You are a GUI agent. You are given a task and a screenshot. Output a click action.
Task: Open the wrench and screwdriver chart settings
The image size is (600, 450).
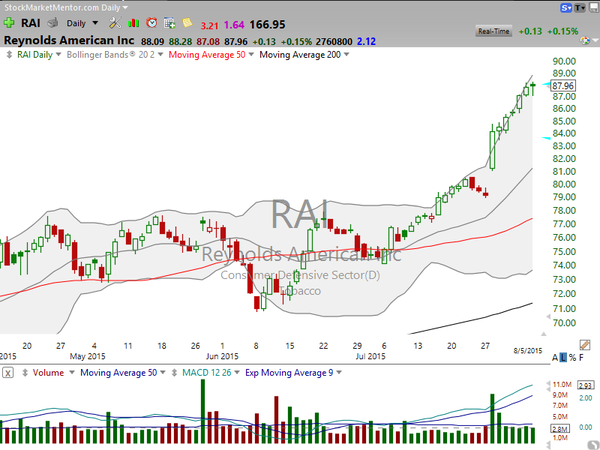pyautogui.click(x=115, y=23)
